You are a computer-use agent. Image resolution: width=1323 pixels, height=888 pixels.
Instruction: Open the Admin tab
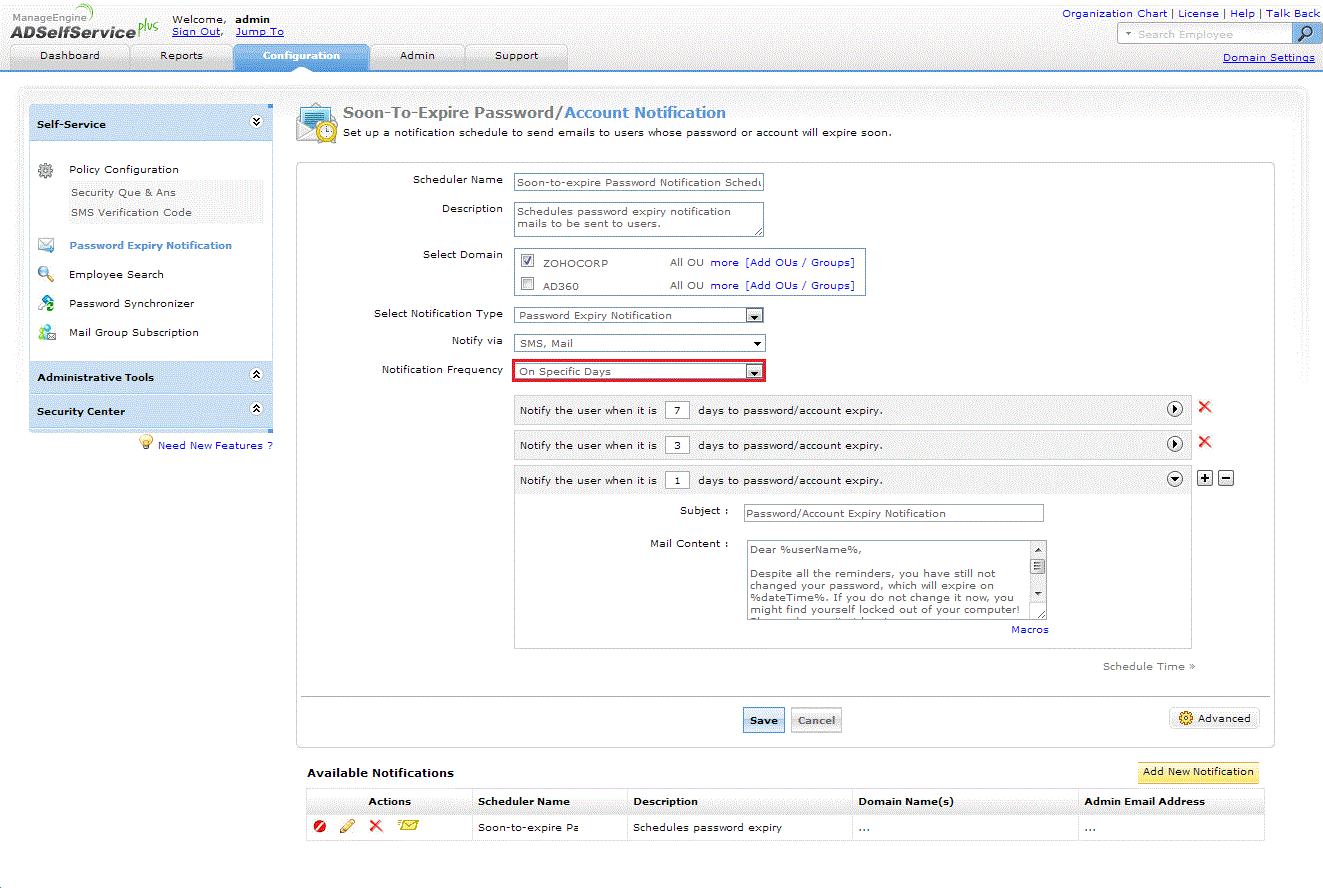417,56
